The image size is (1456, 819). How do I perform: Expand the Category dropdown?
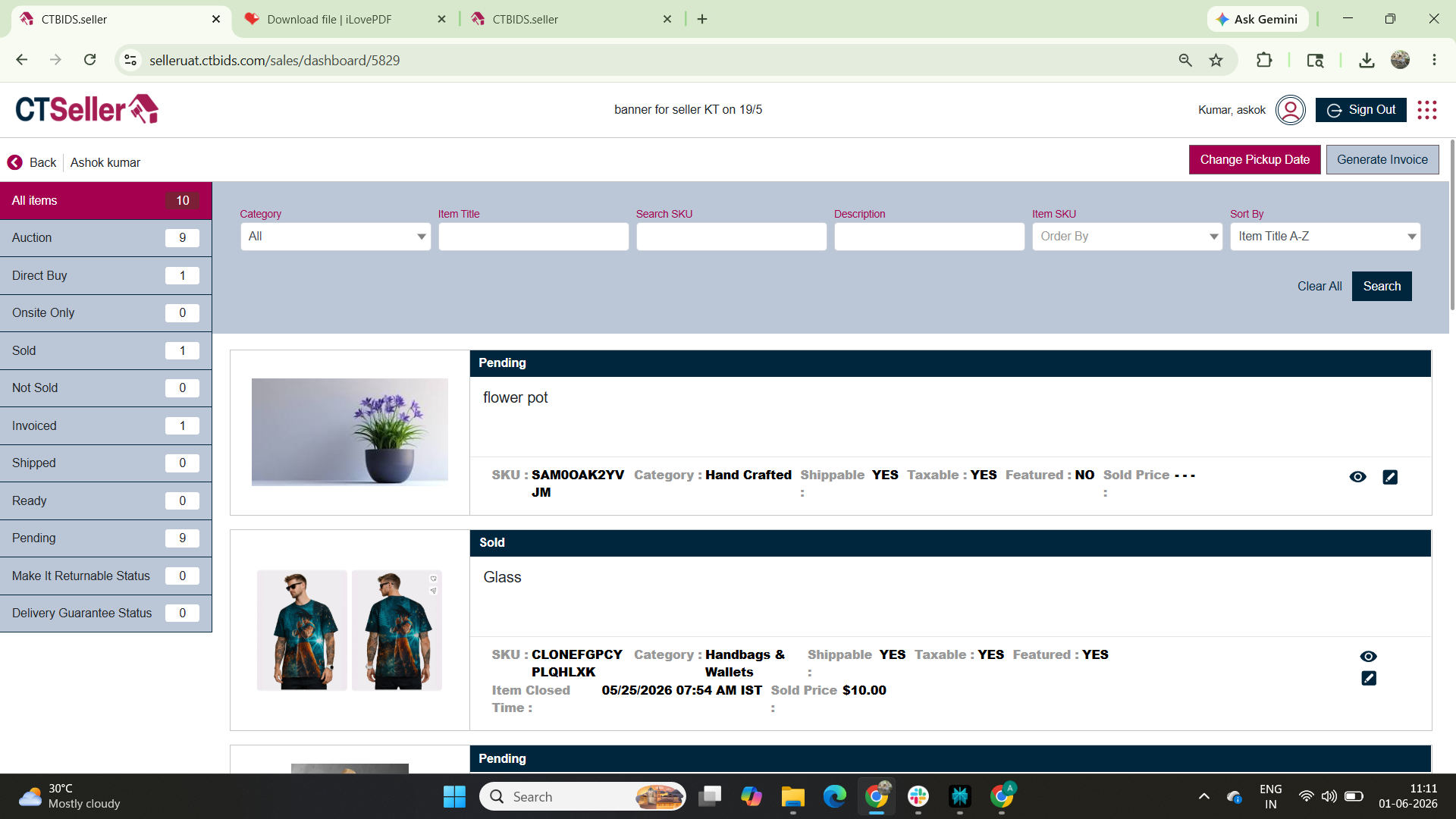(335, 237)
